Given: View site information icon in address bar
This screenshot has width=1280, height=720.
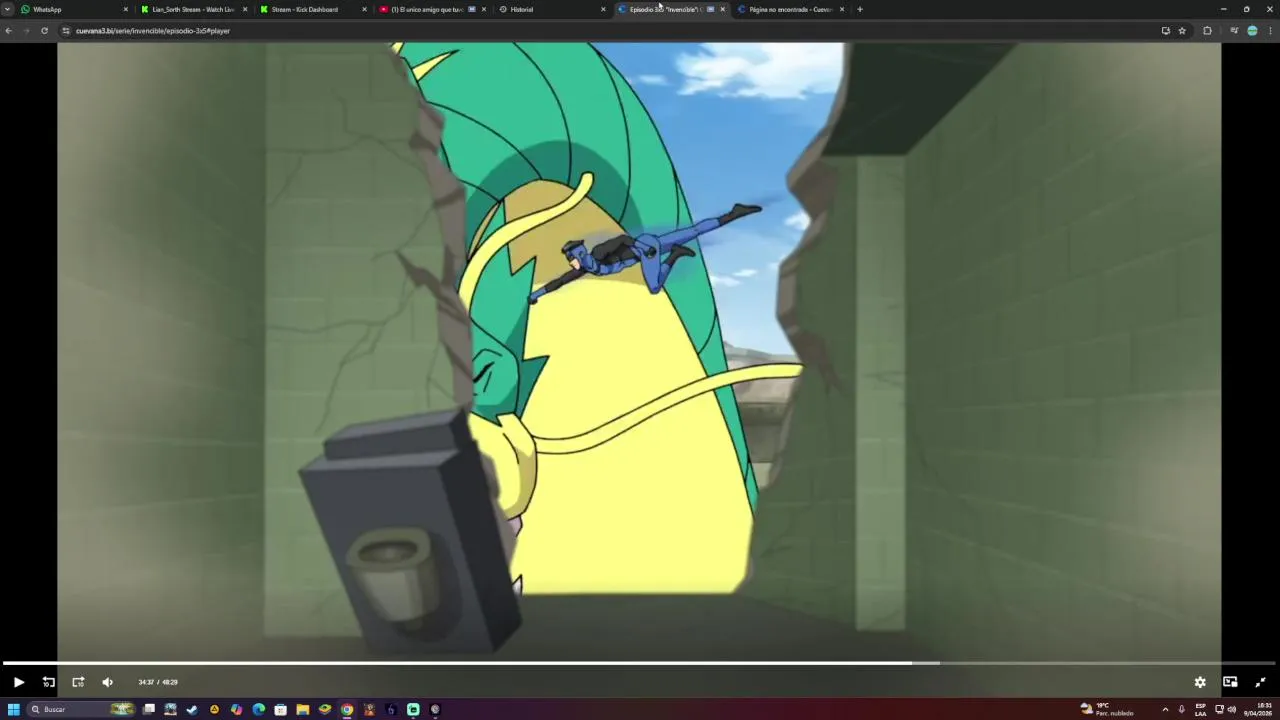Looking at the screenshot, I should (x=66, y=31).
